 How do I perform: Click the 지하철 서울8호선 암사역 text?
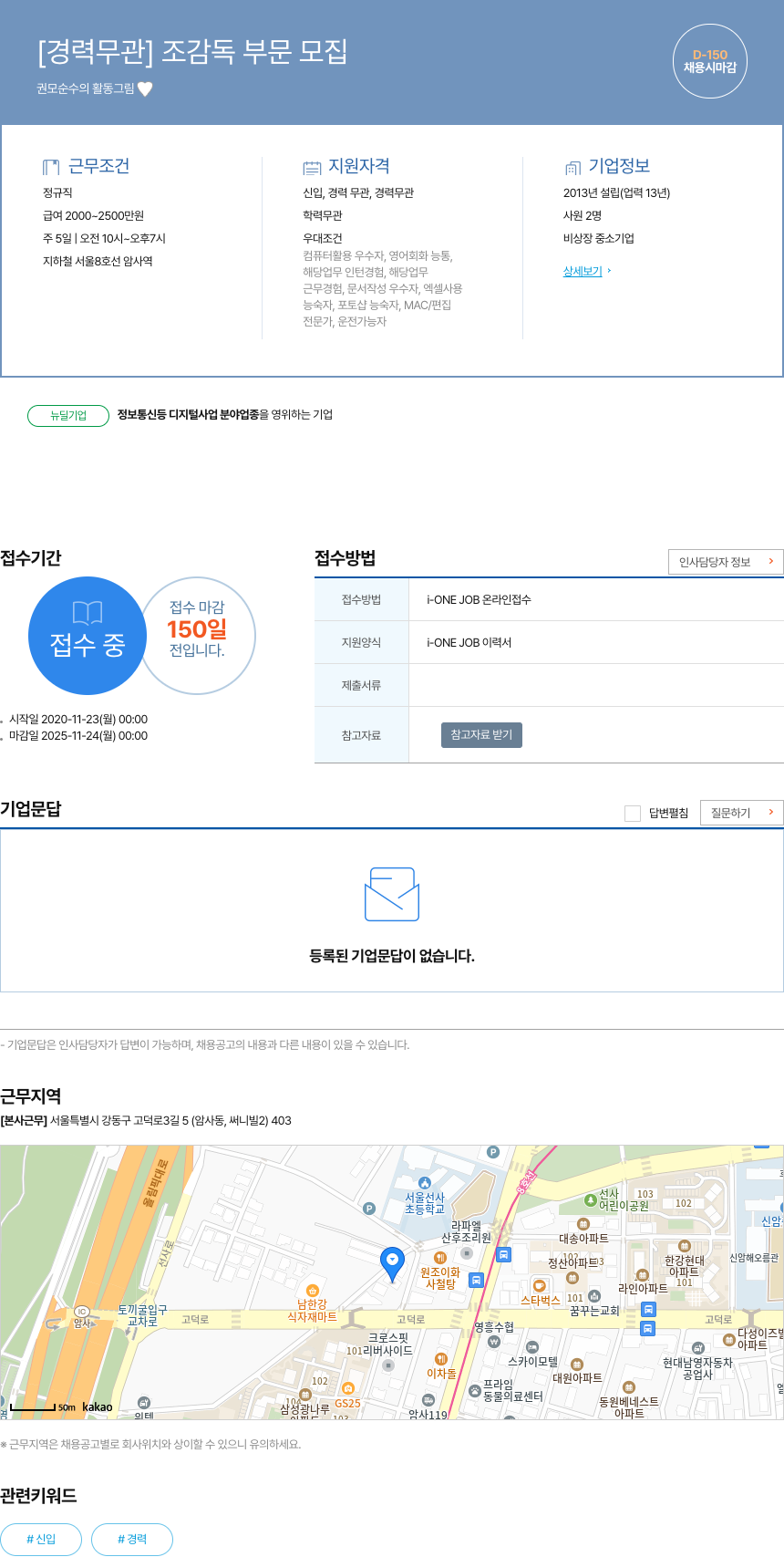point(98,262)
